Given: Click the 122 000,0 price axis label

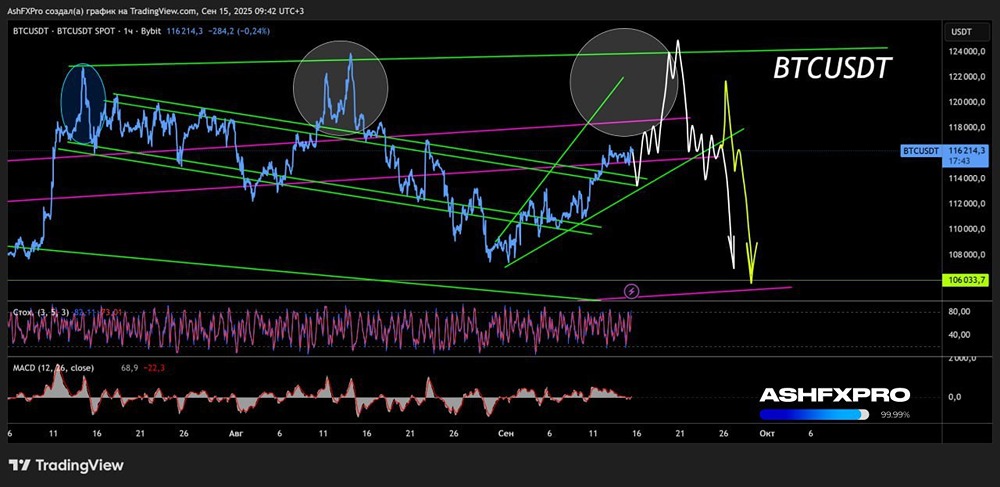Looking at the screenshot, I should (x=966, y=77).
